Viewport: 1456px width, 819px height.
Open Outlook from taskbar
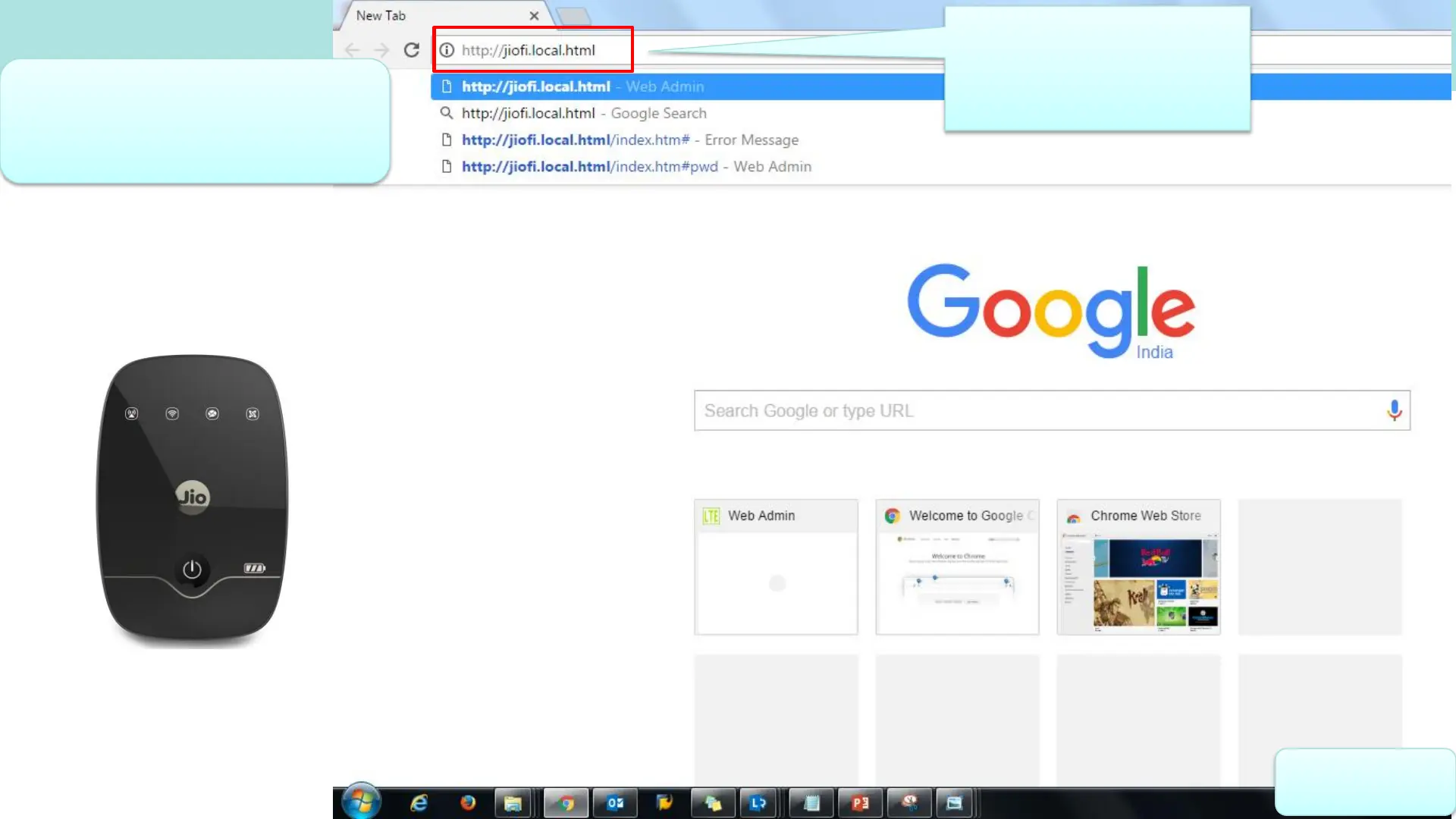click(615, 802)
